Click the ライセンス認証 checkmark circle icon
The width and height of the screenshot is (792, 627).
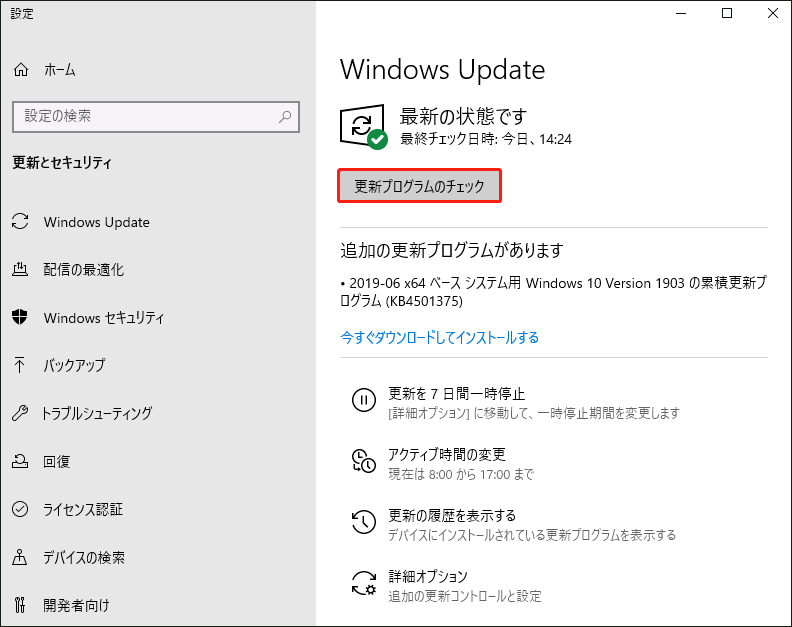point(20,509)
